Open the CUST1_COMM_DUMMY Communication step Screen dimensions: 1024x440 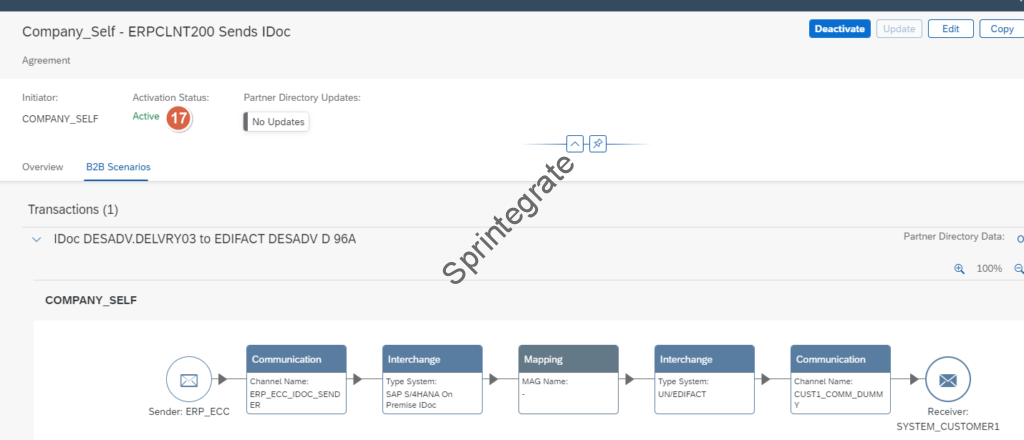[x=840, y=380]
